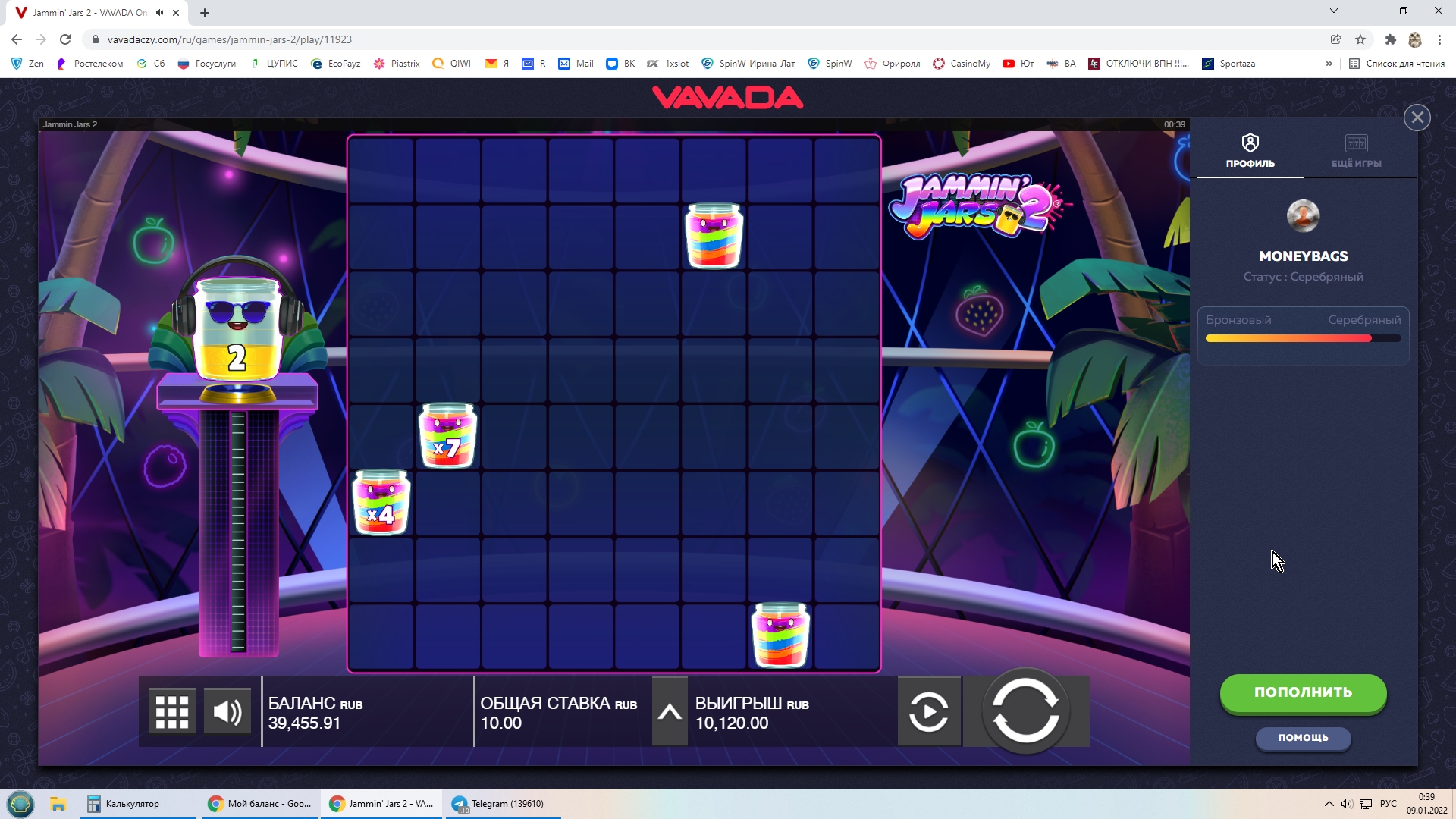Open the CasinoMy bookmark
The height and width of the screenshot is (819, 1456).
pyautogui.click(x=962, y=64)
